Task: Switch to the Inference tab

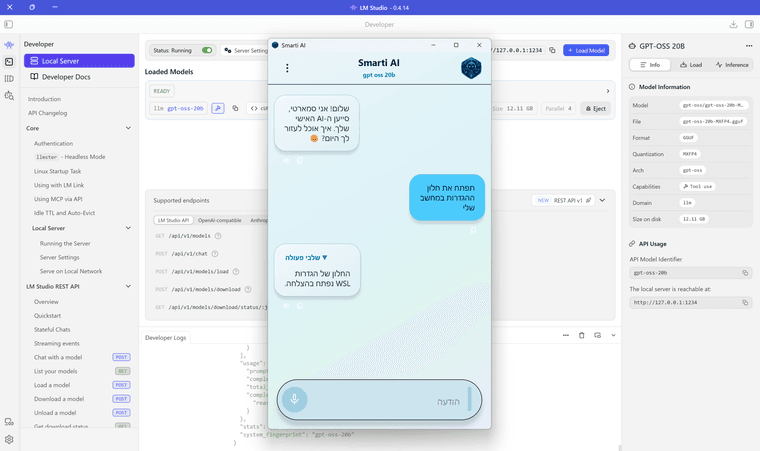Action: (x=732, y=64)
